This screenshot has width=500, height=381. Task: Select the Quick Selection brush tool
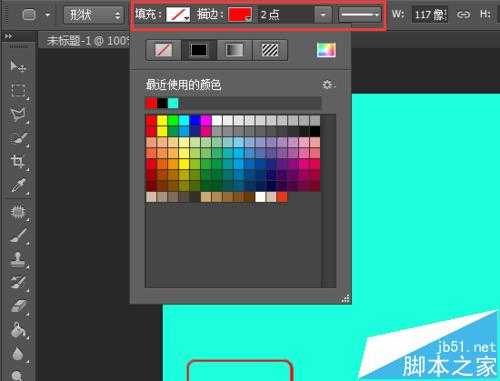point(18,139)
